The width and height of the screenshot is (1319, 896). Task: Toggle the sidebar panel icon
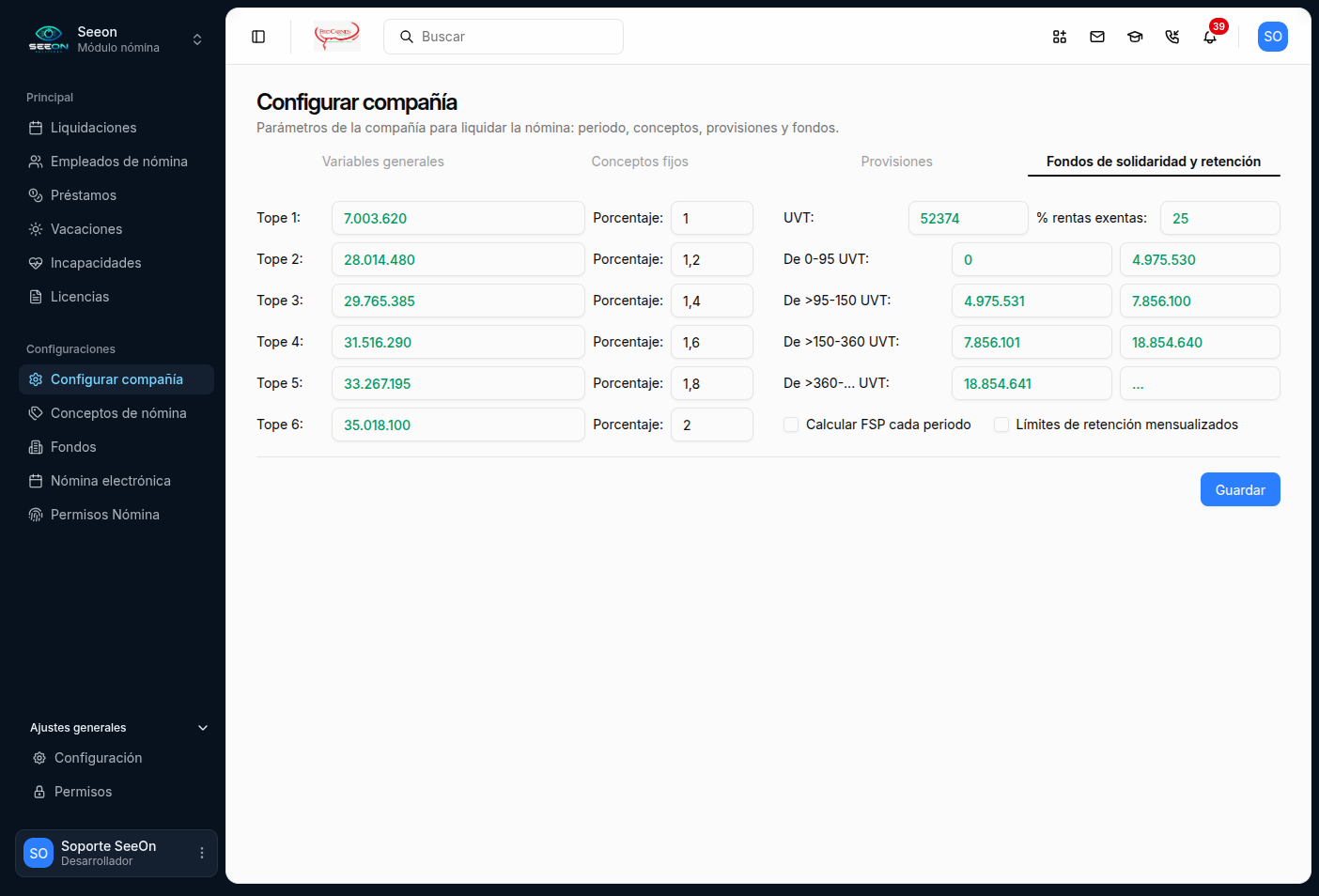pyautogui.click(x=258, y=37)
